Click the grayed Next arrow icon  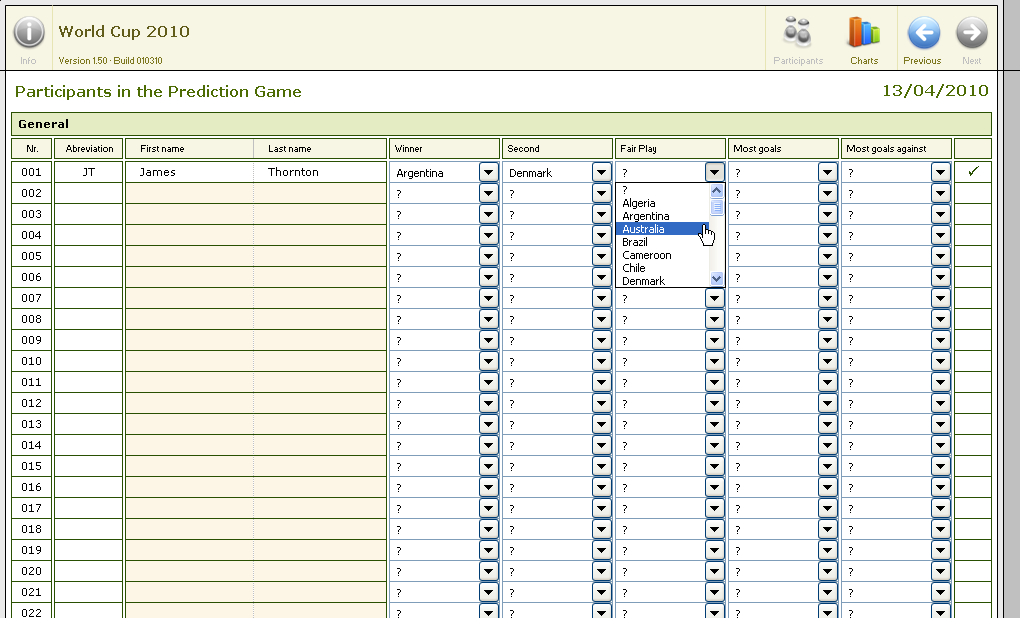pos(971,34)
